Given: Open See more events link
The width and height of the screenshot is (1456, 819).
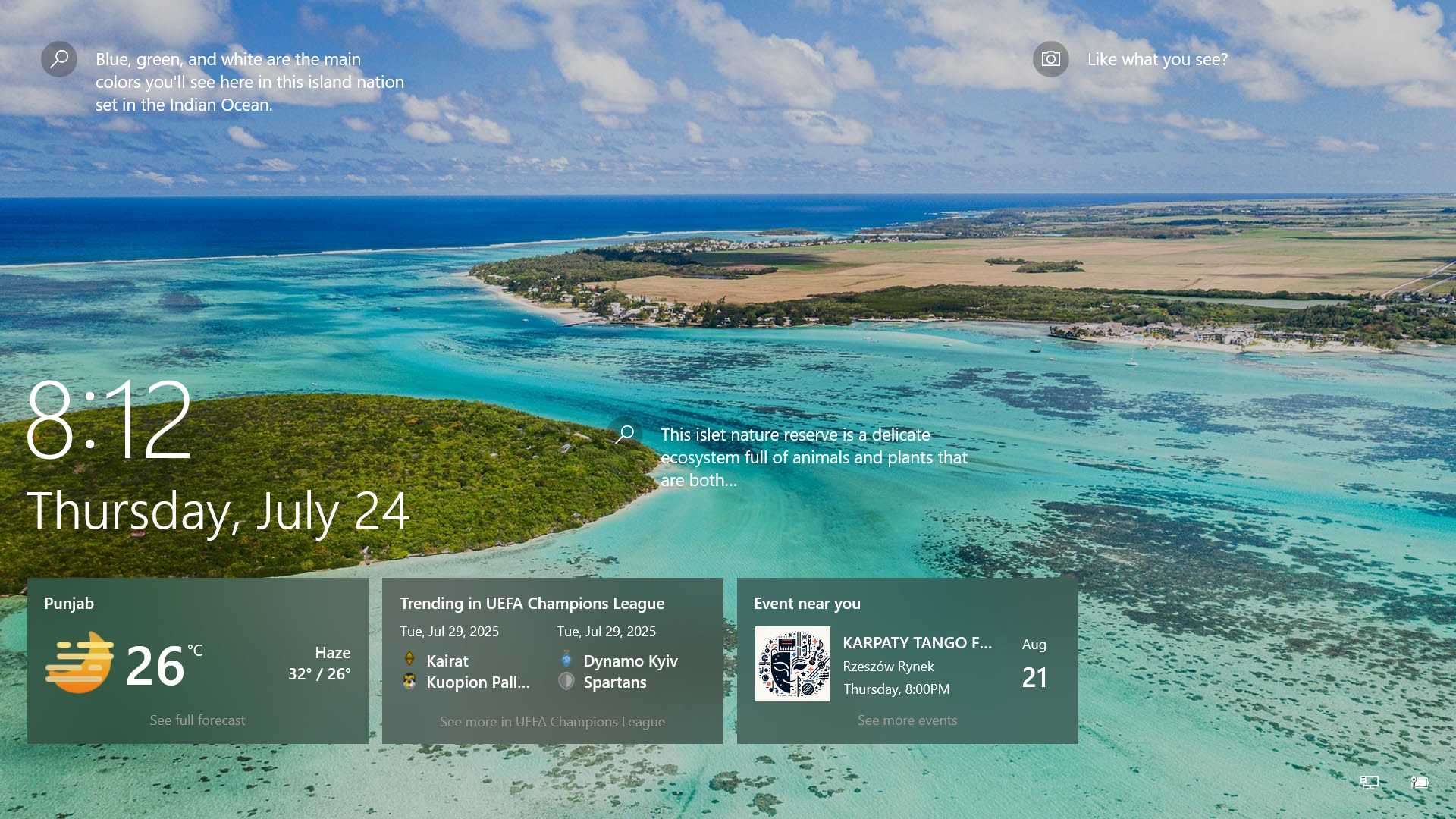Looking at the screenshot, I should pyautogui.click(x=907, y=720).
